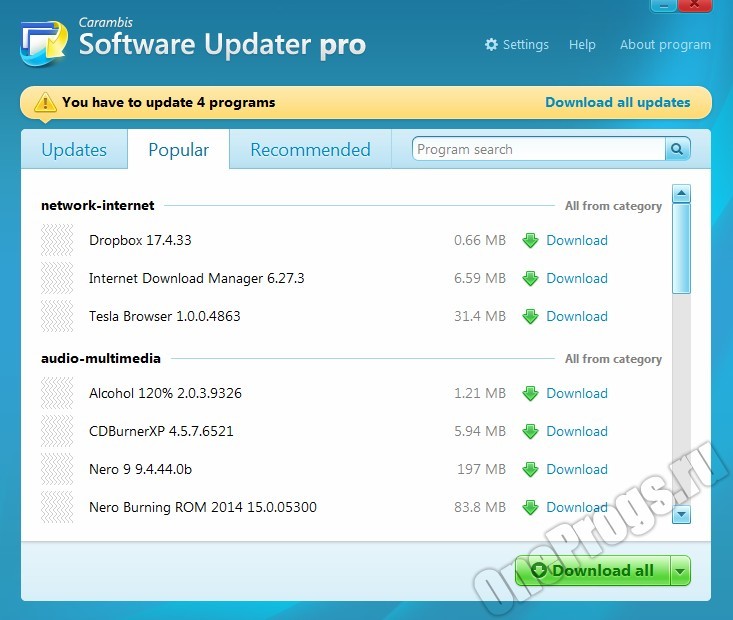This screenshot has height=620, width=733.
Task: Select Nero 9 9.4.44.0b entry
Action: tap(140, 469)
